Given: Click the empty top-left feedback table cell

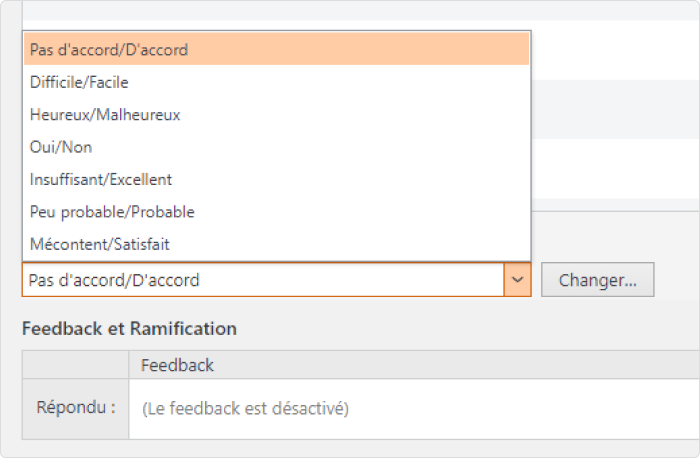Looking at the screenshot, I should [x=76, y=365].
